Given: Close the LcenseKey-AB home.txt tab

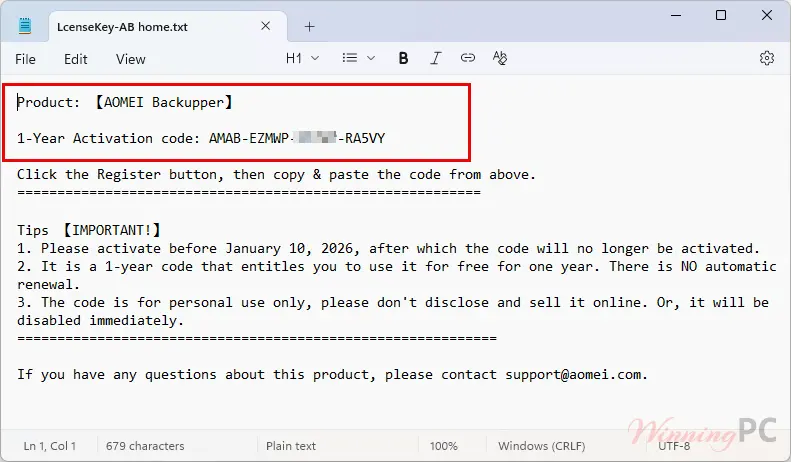Looking at the screenshot, I should coord(265,26).
